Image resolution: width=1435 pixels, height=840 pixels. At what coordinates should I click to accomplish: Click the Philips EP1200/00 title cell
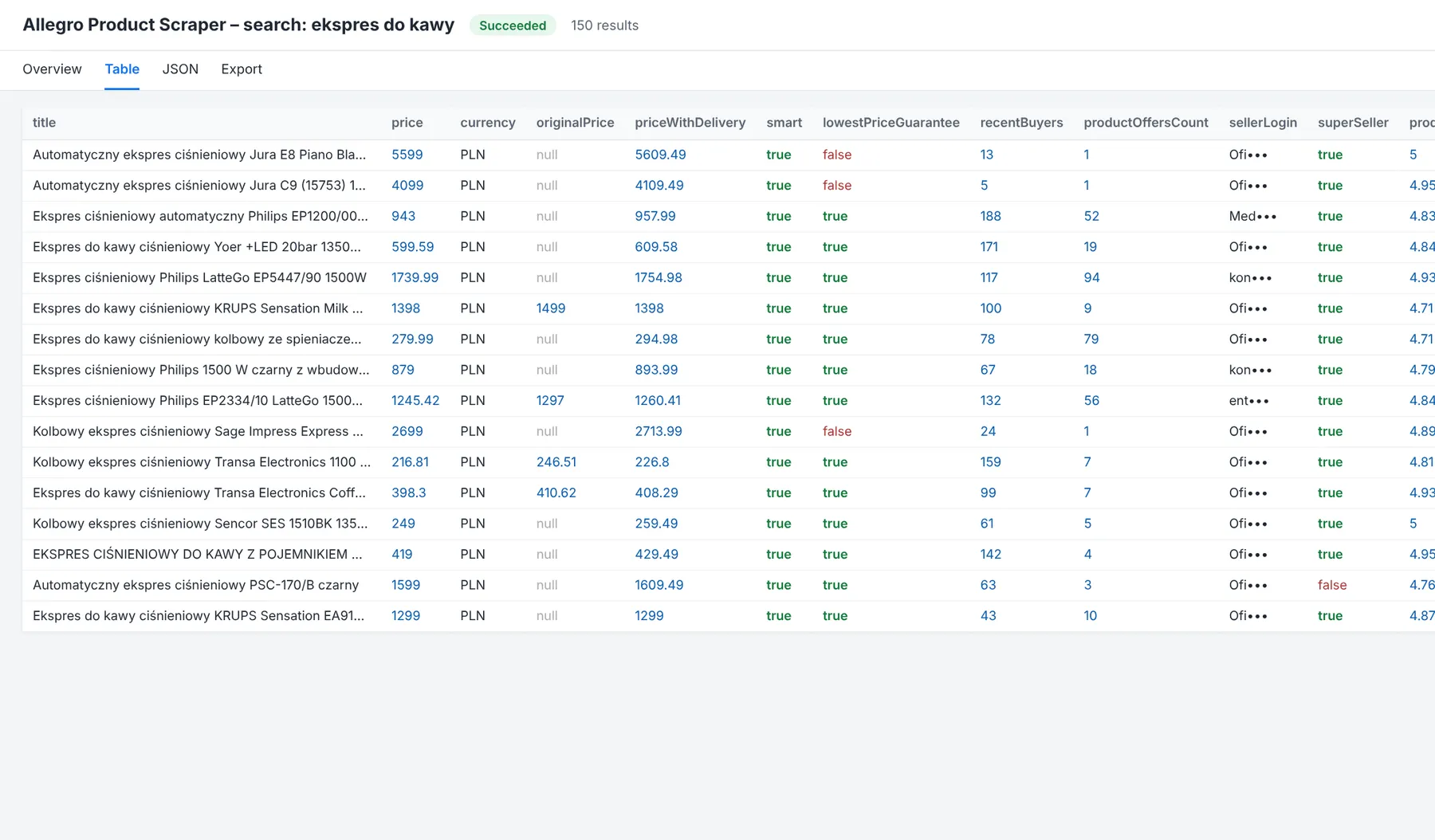tap(200, 216)
